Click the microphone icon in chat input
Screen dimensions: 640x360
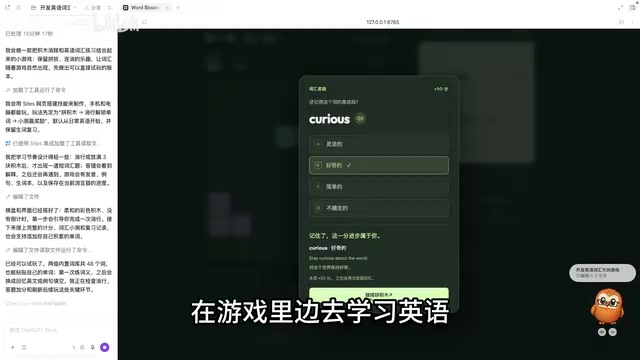[x=93, y=347]
